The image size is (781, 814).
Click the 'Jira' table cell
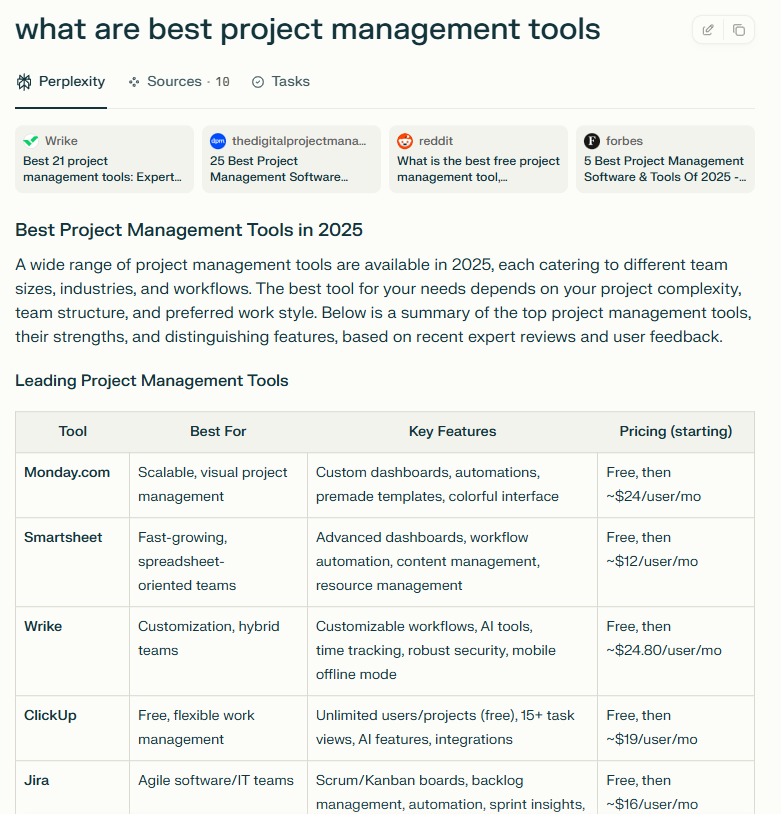tap(73, 787)
